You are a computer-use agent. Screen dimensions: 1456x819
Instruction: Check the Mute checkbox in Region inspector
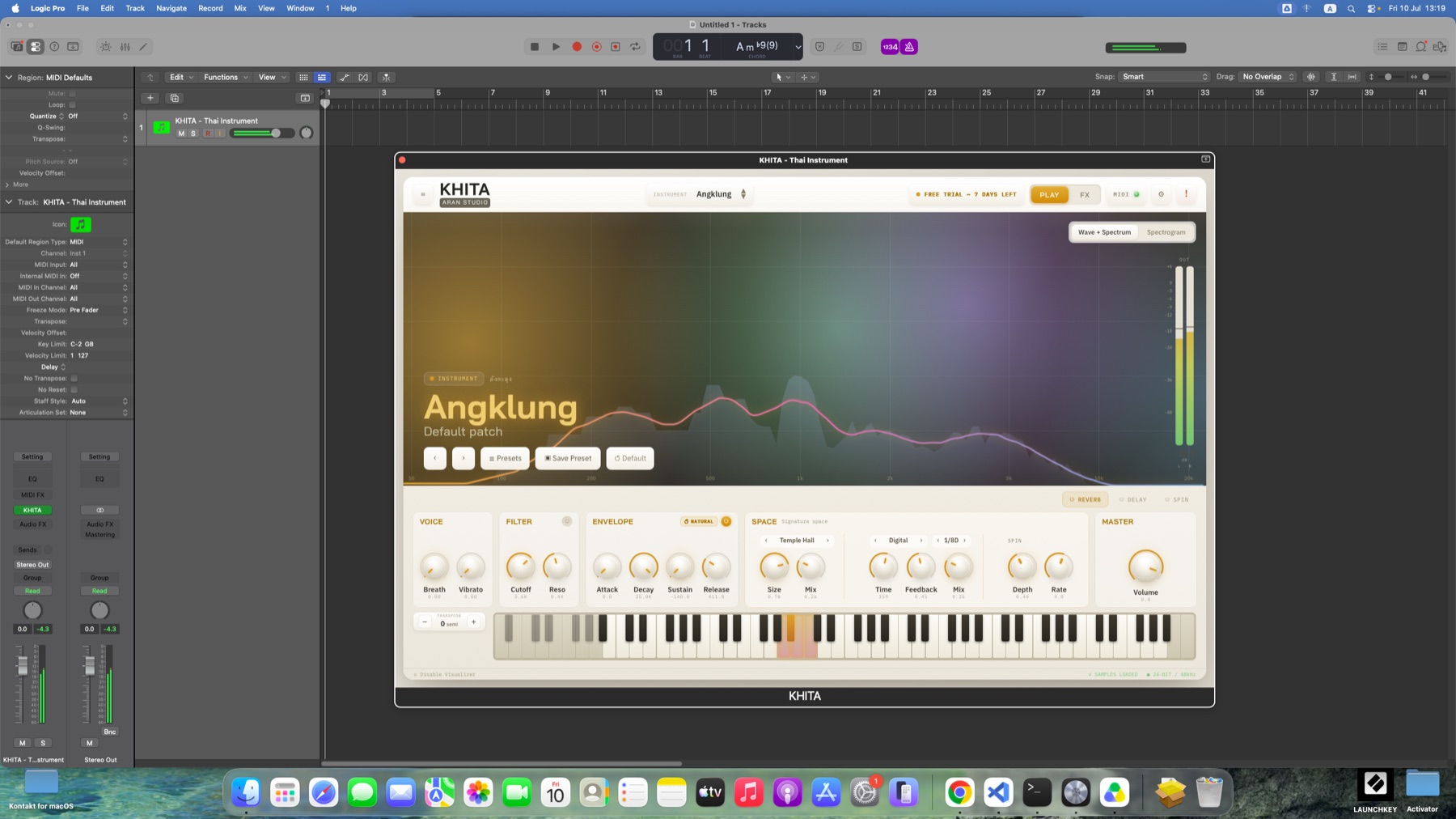tap(72, 94)
